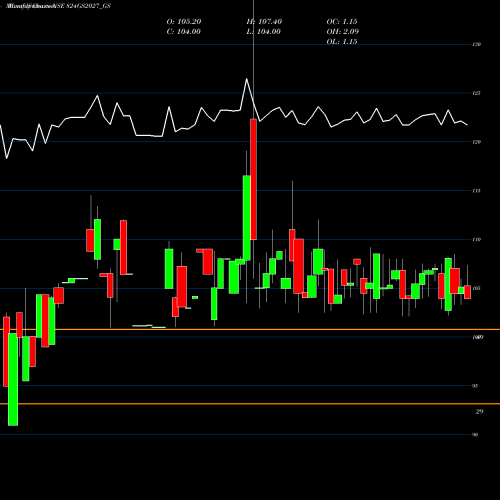Click the 95 price axis label
The height and width of the screenshot is (500, 500).
(475, 386)
